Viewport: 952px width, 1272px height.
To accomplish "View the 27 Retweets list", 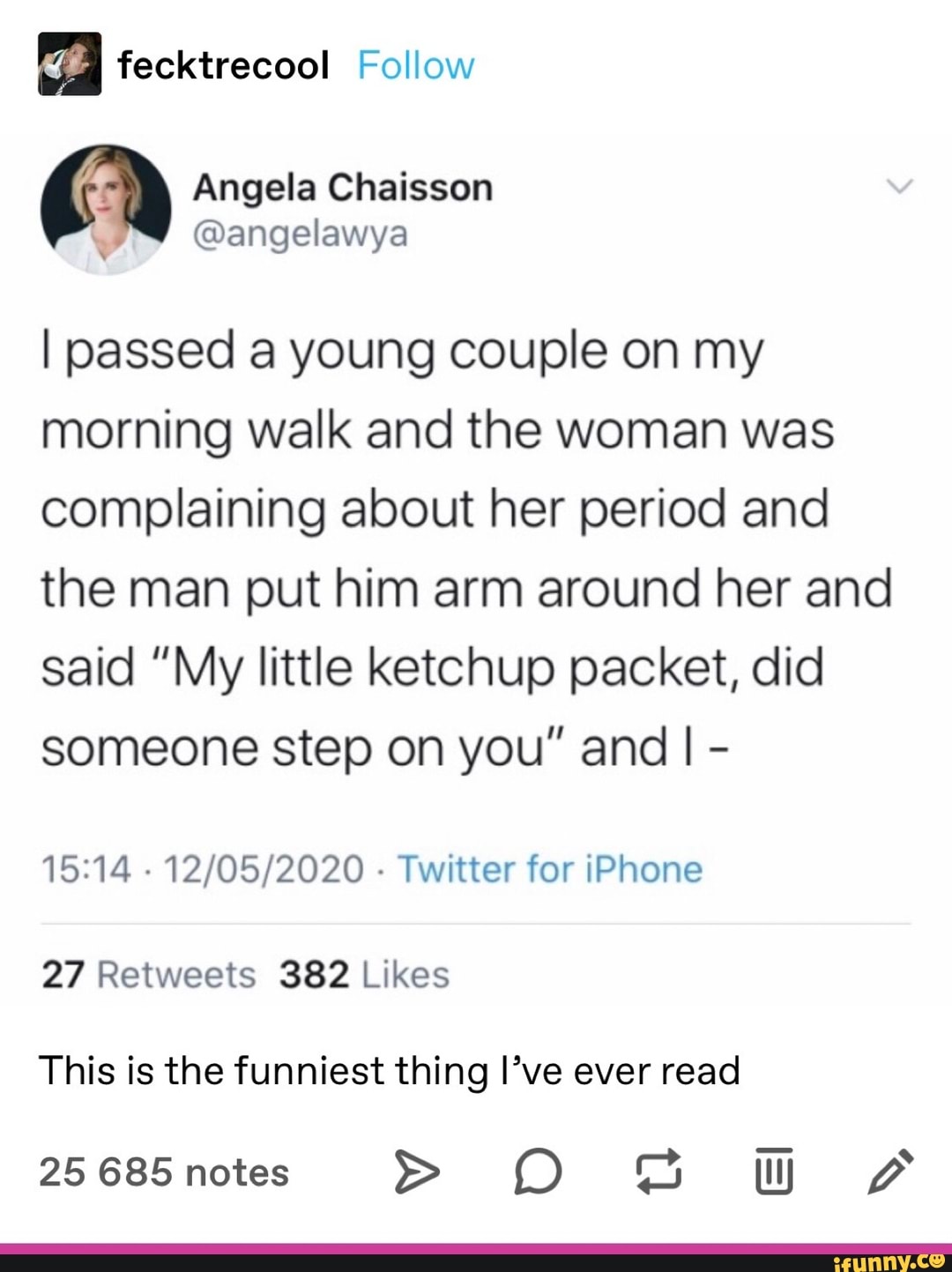I will [x=148, y=975].
